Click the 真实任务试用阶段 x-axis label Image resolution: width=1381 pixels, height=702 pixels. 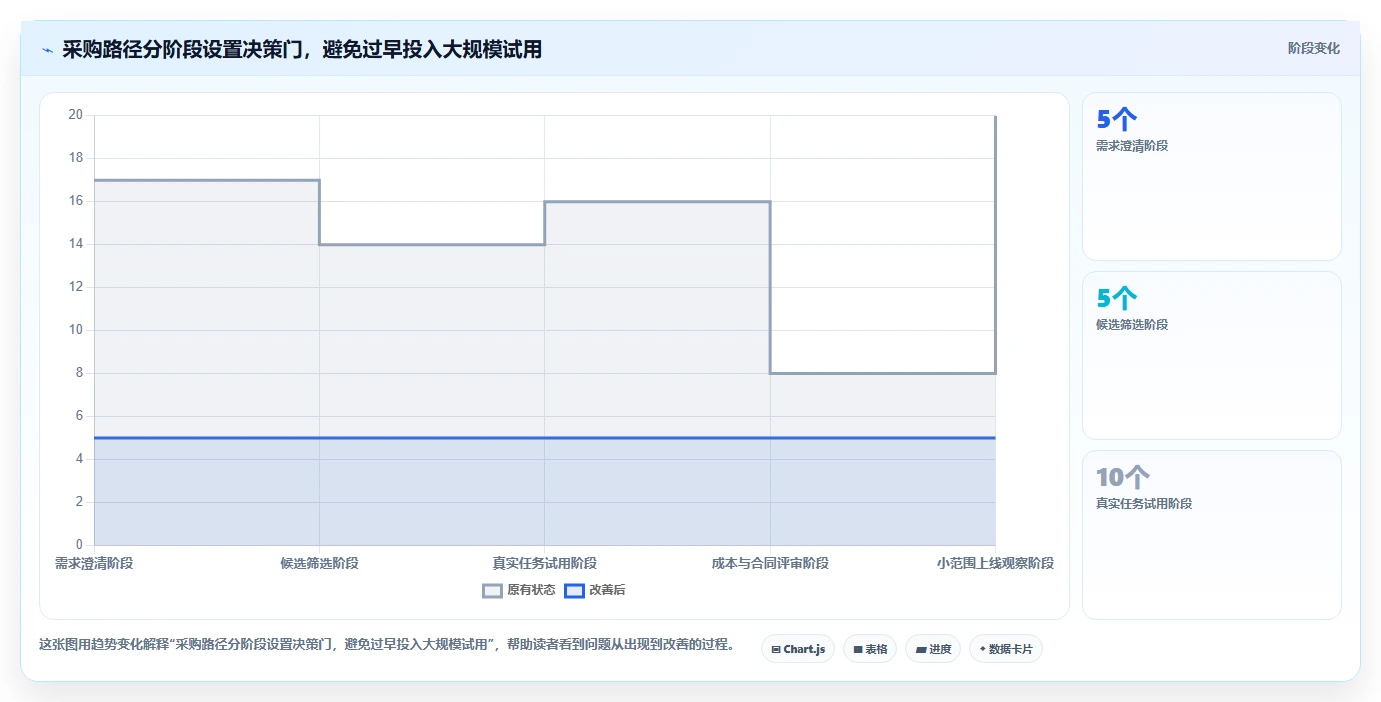click(544, 563)
